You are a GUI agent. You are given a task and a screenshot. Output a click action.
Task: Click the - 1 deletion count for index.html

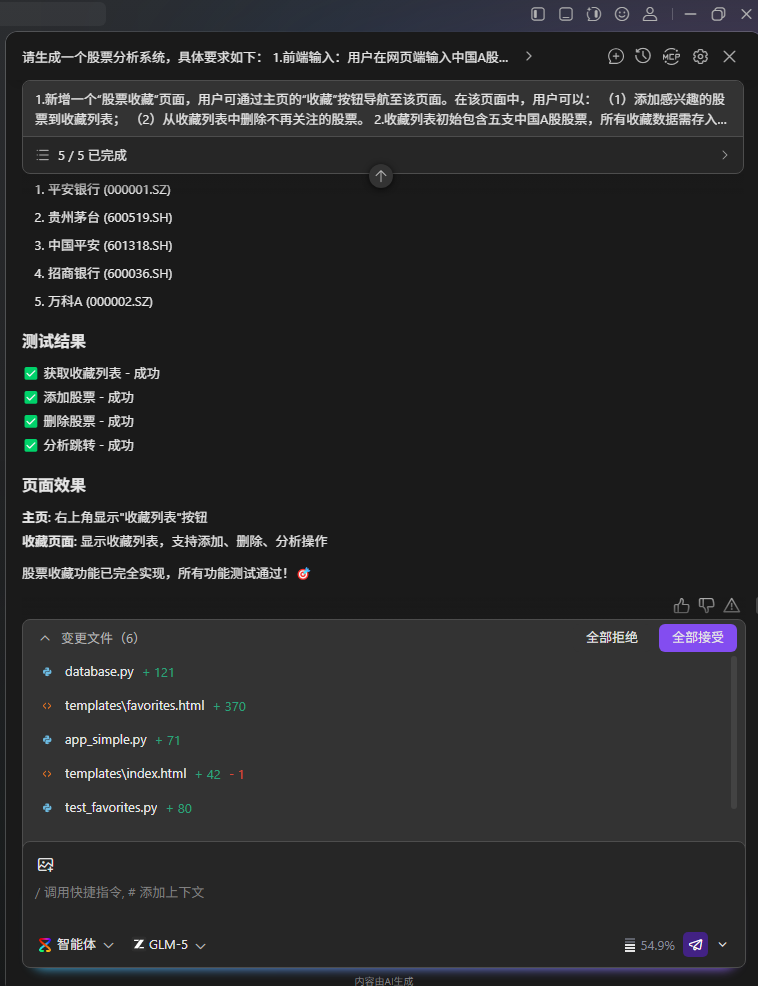click(237, 774)
